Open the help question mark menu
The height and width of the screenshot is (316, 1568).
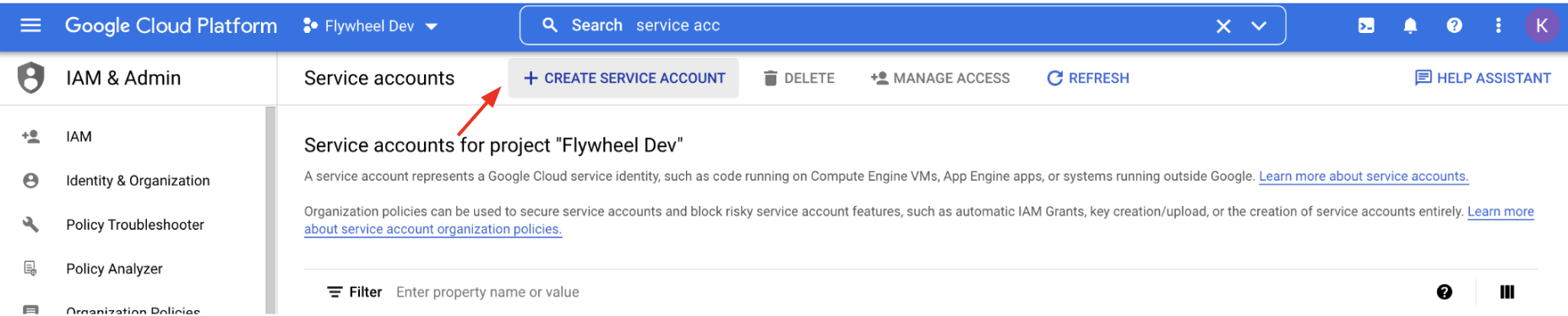coord(1454,25)
